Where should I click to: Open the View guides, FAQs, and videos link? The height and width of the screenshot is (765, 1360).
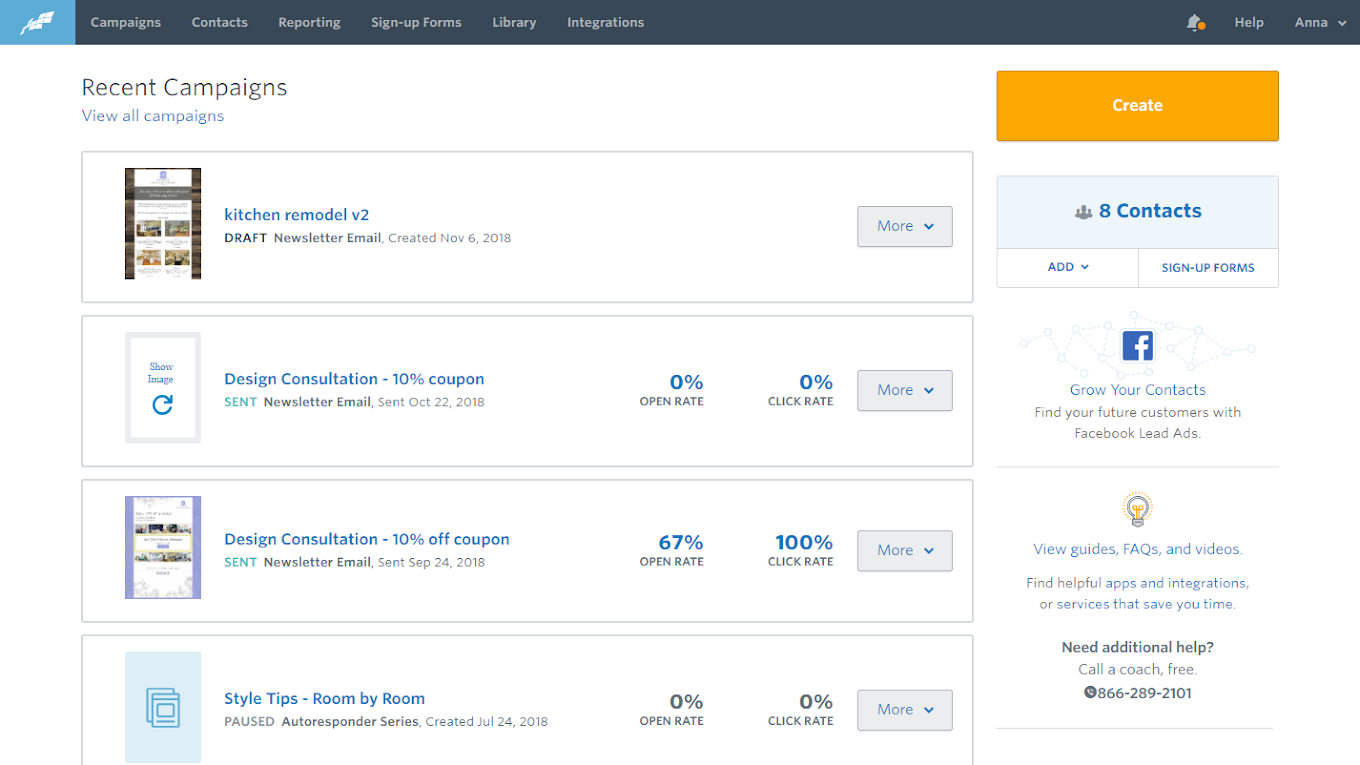[x=1137, y=549]
